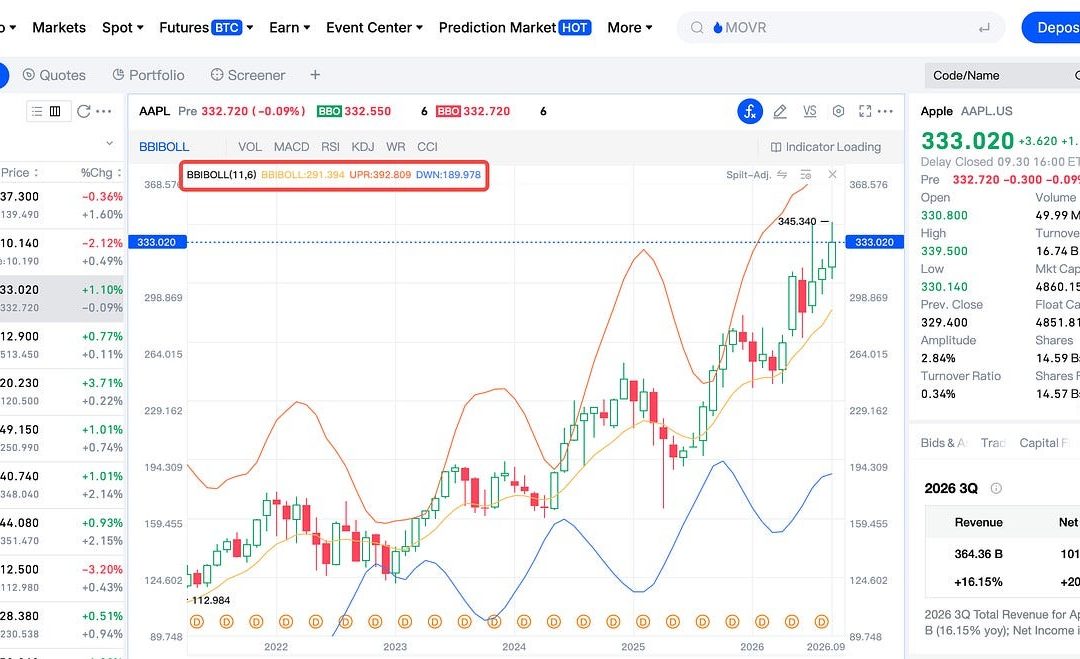Open the Screener tab
The height and width of the screenshot is (659, 1080).
coord(248,75)
